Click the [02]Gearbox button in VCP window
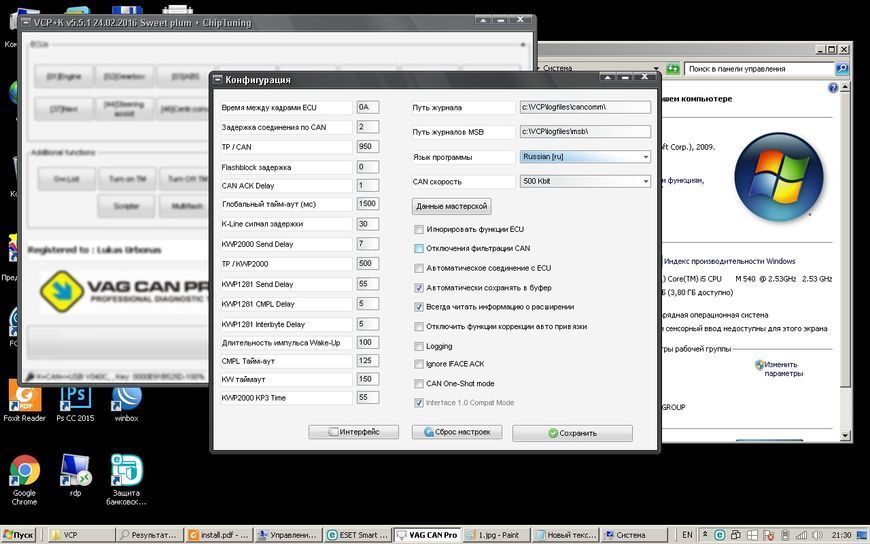 tap(124, 77)
